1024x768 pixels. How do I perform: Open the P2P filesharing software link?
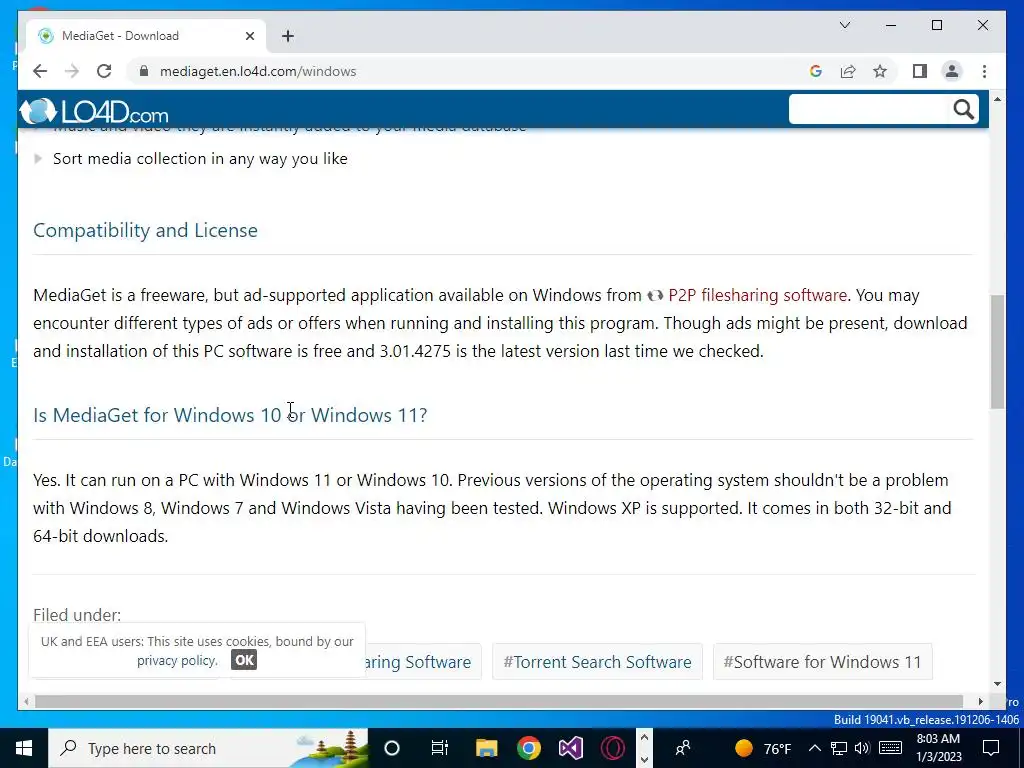(x=758, y=295)
